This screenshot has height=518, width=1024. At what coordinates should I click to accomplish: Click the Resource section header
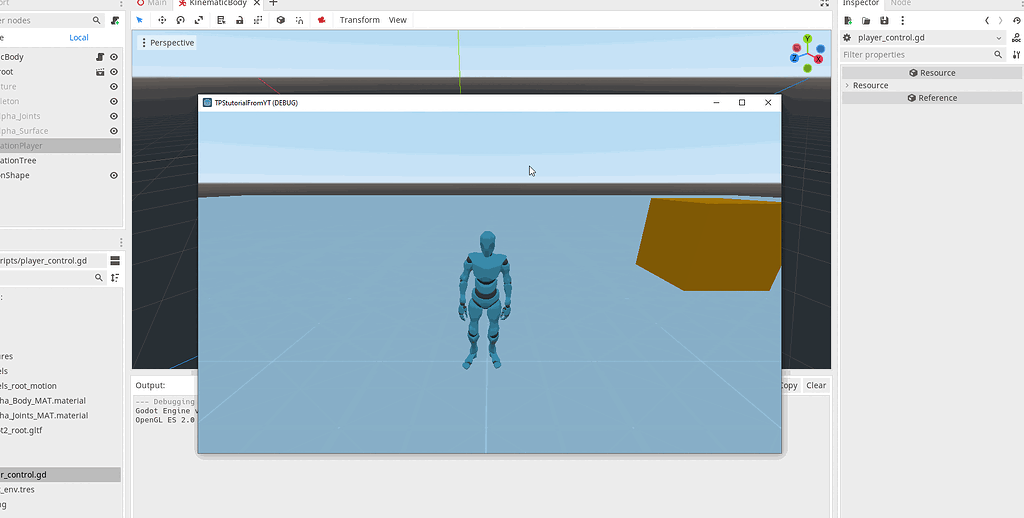pos(932,73)
